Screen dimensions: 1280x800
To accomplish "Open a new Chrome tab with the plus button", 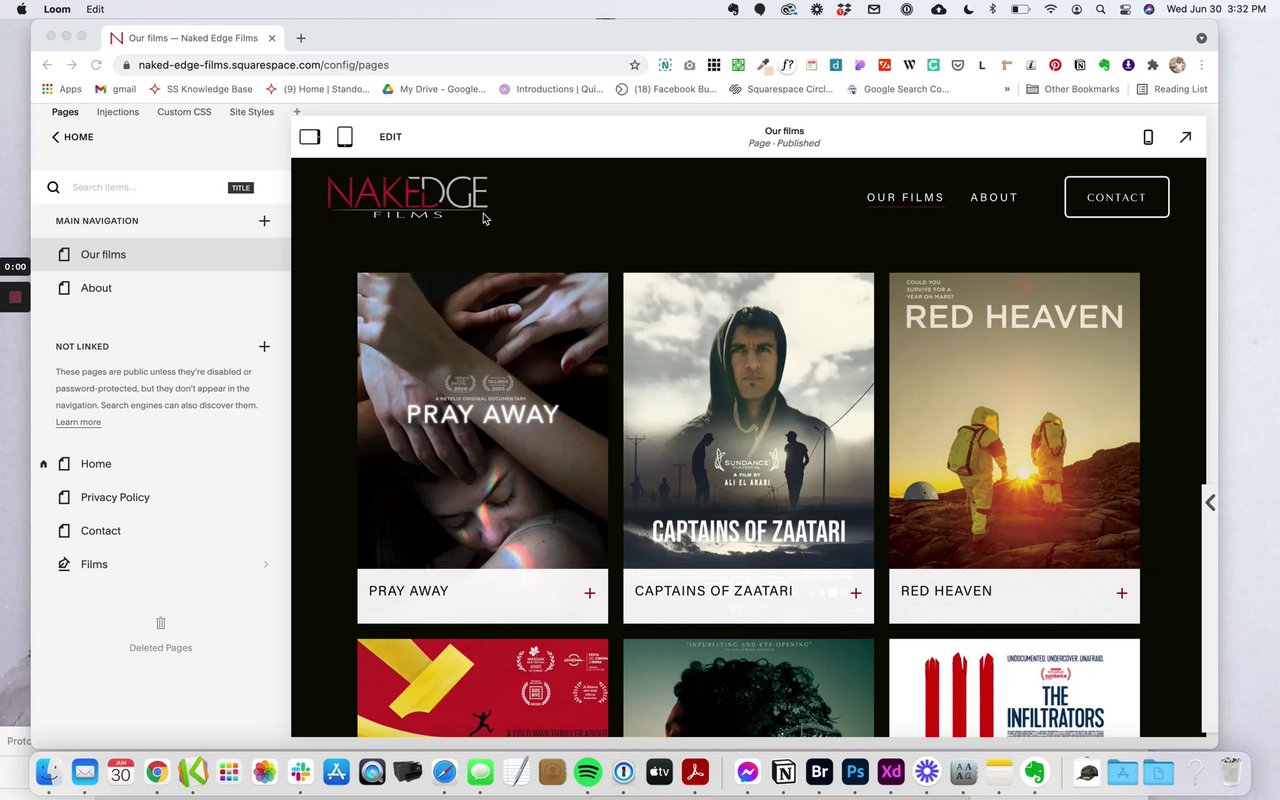I will [301, 38].
